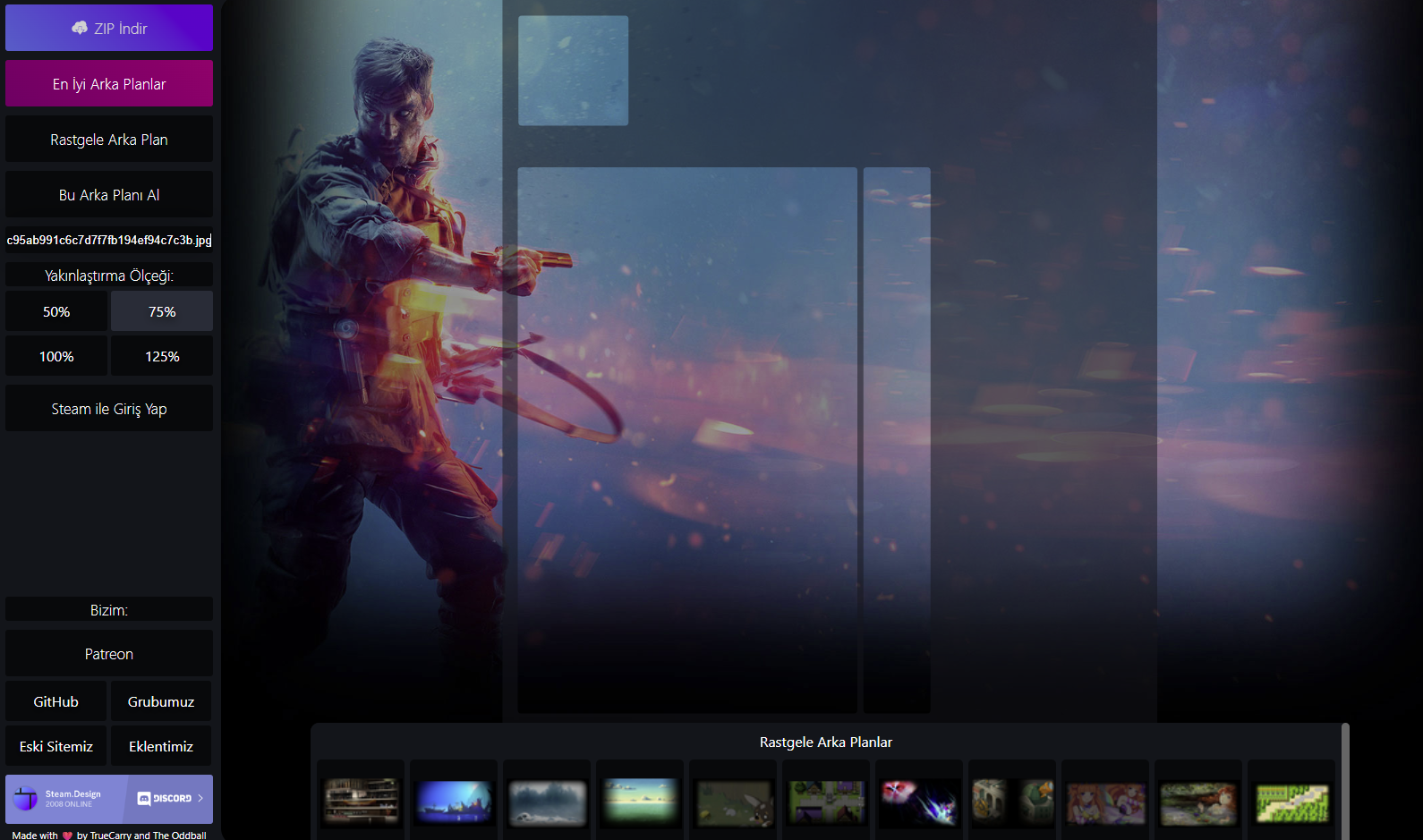The width and height of the screenshot is (1423, 840).
Task: Go to Eski Sitemiz
Action: [x=55, y=746]
